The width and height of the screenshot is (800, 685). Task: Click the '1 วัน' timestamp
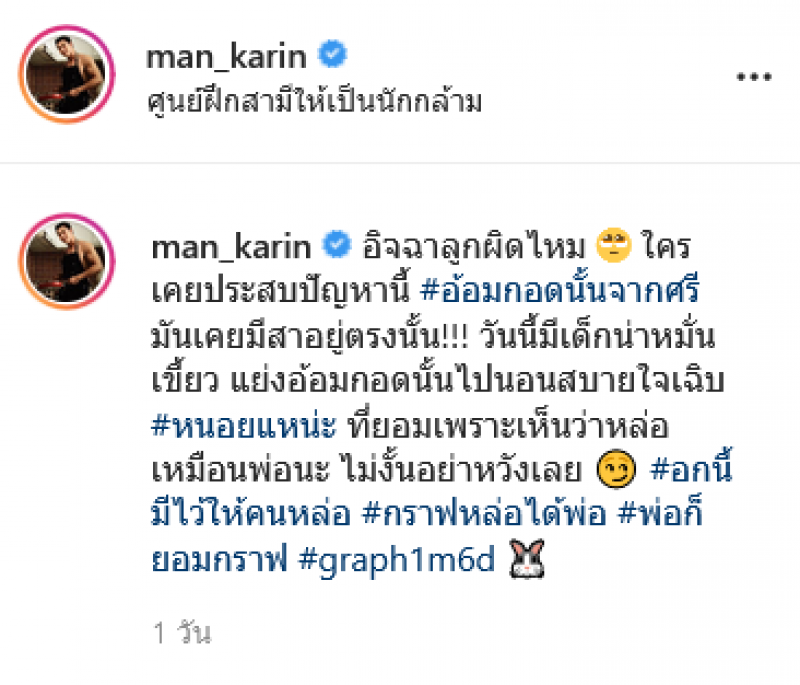[182, 632]
